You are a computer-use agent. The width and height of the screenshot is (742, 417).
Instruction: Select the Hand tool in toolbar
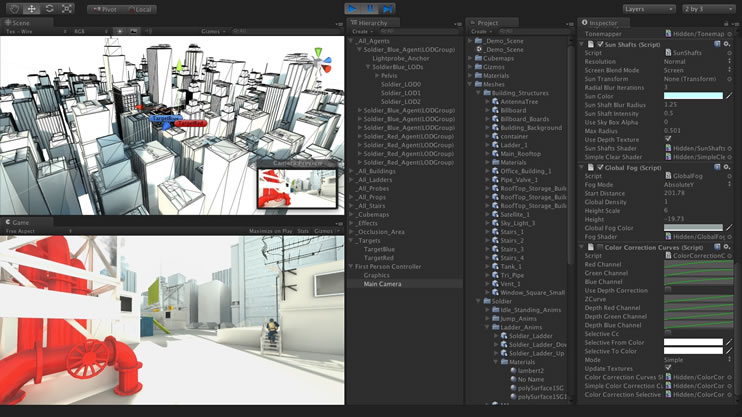click(14, 9)
